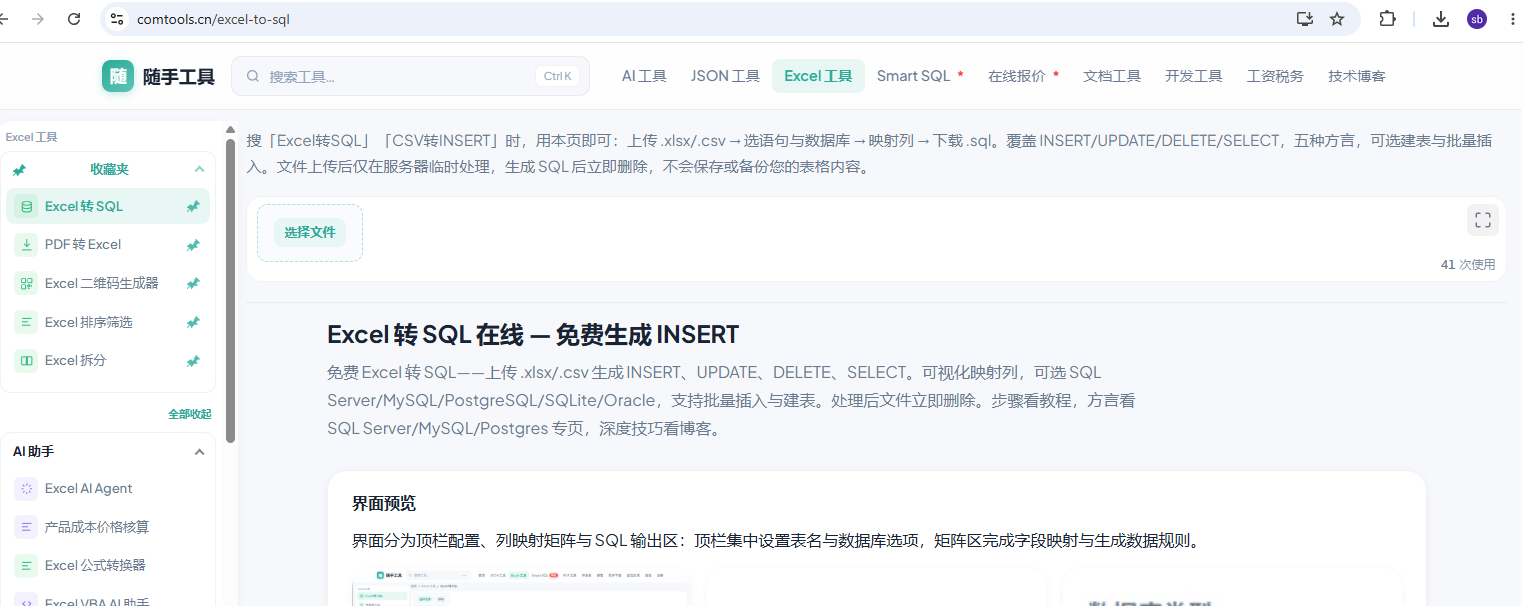Unpin Excel 二维码生成器 from favorites
The height and width of the screenshot is (606, 1523).
pyautogui.click(x=193, y=283)
